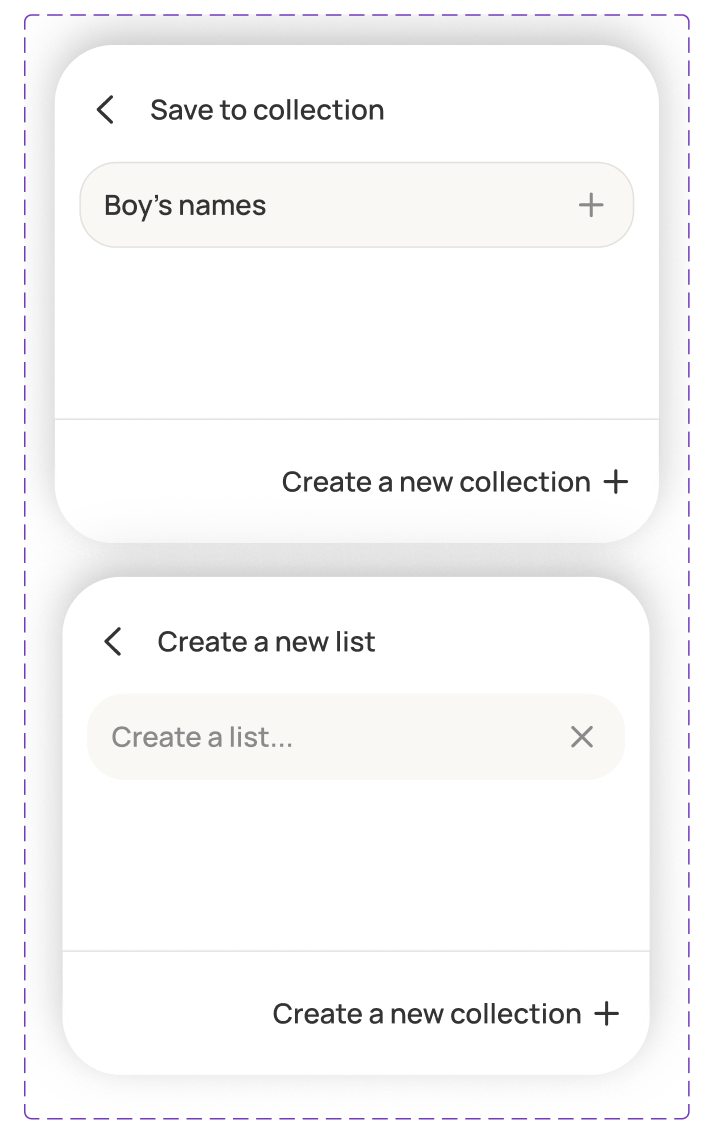This screenshot has height=1142, width=718.
Task: Click the blank middle of the Boy's names pill
Action: pos(420,205)
